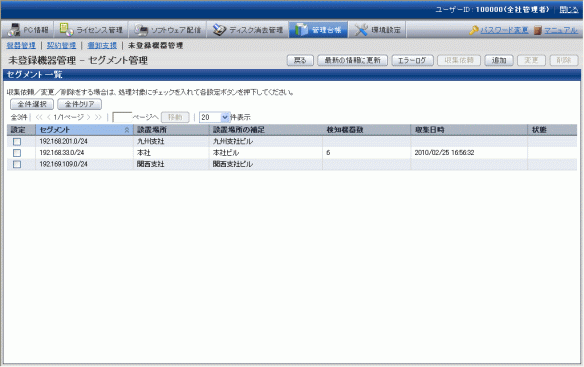Click the 未登録機器管理 breadcrumb text
This screenshot has width=584, height=367.
(x=155, y=45)
